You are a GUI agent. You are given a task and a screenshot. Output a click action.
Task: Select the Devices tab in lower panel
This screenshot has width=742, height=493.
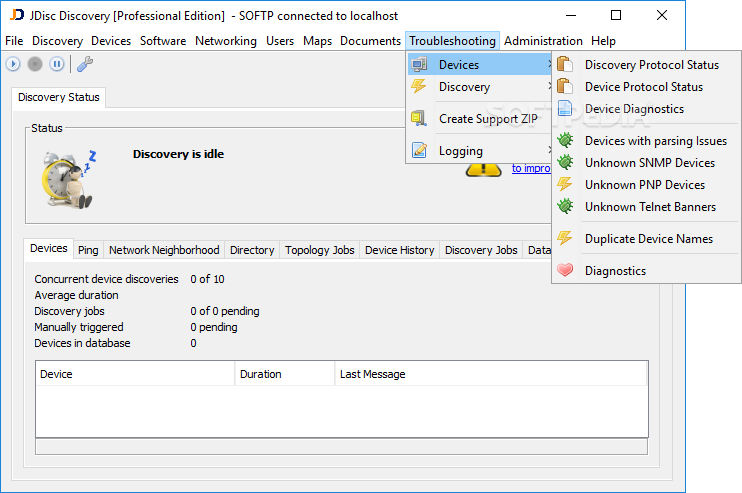(49, 248)
